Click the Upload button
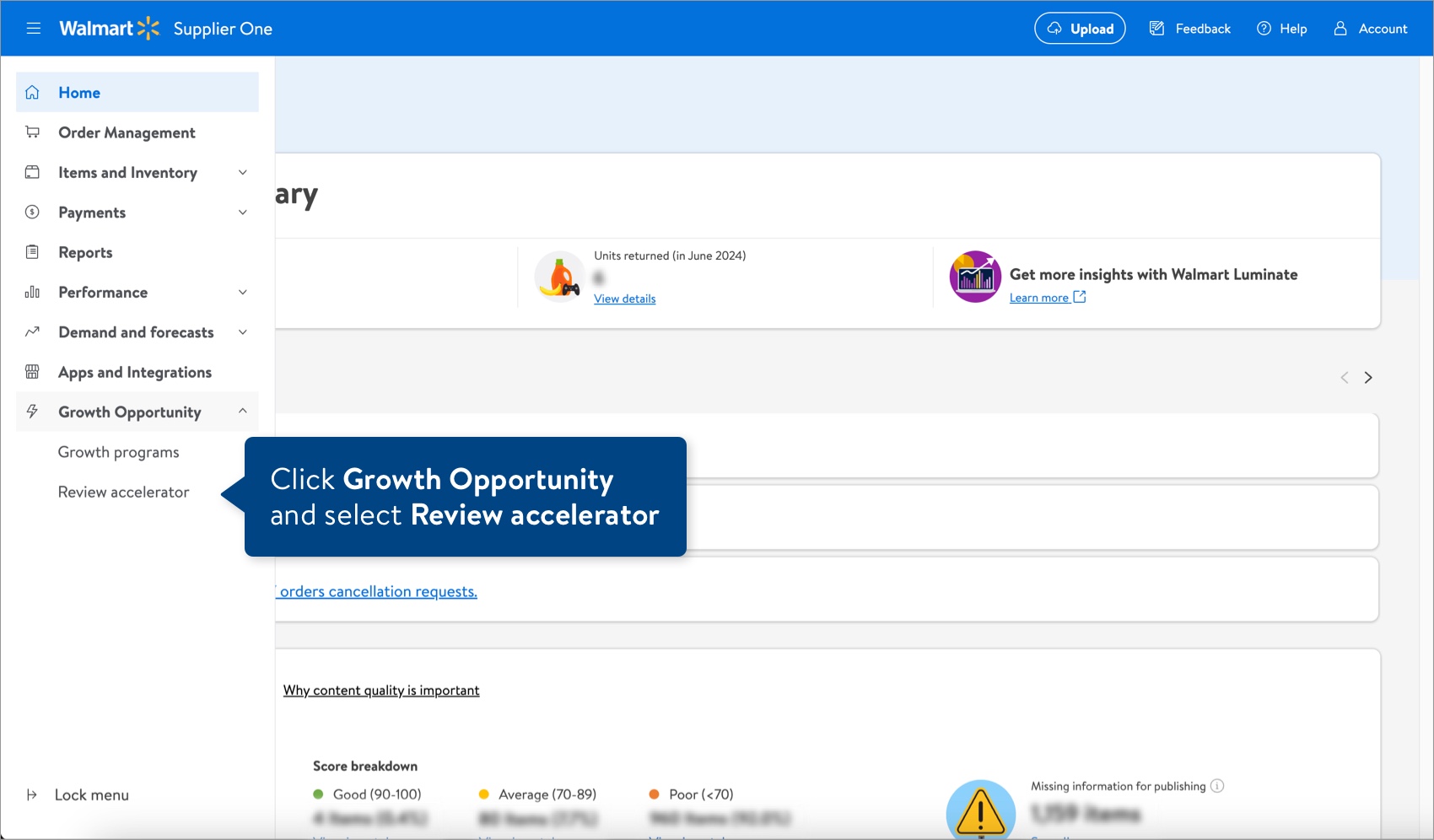The width and height of the screenshot is (1434, 840). (x=1080, y=28)
